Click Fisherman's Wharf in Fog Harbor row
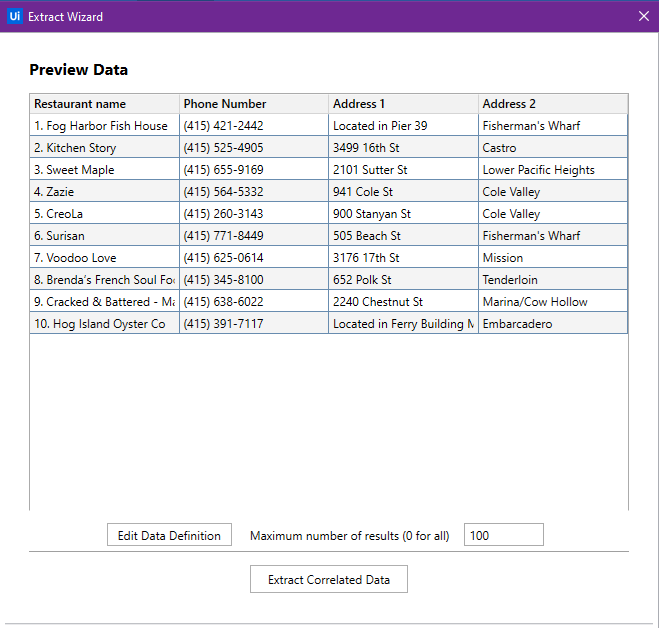Screen dimensions: 659x628 [553, 125]
